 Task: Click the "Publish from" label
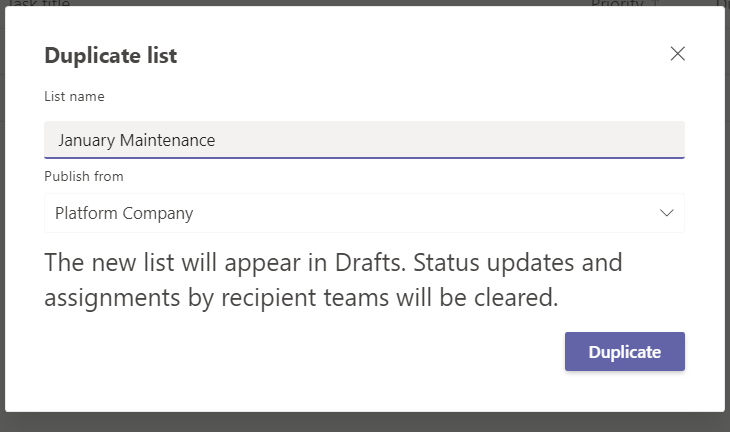[x=83, y=177]
